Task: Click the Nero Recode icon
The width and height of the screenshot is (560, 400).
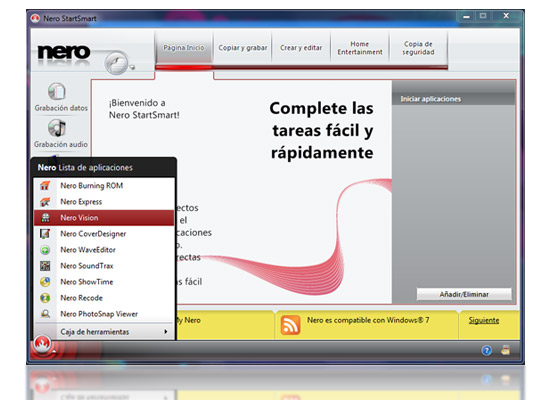Action: tap(45, 298)
